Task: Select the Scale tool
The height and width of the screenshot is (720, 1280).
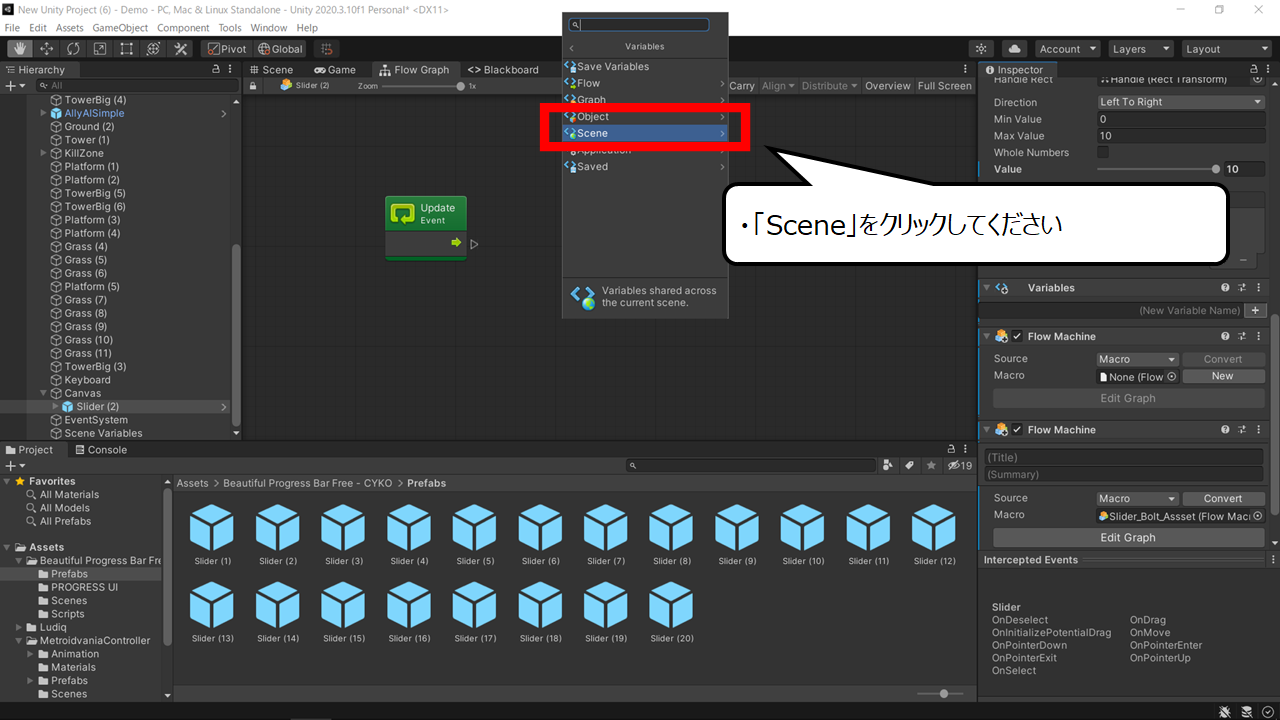Action: (x=100, y=48)
